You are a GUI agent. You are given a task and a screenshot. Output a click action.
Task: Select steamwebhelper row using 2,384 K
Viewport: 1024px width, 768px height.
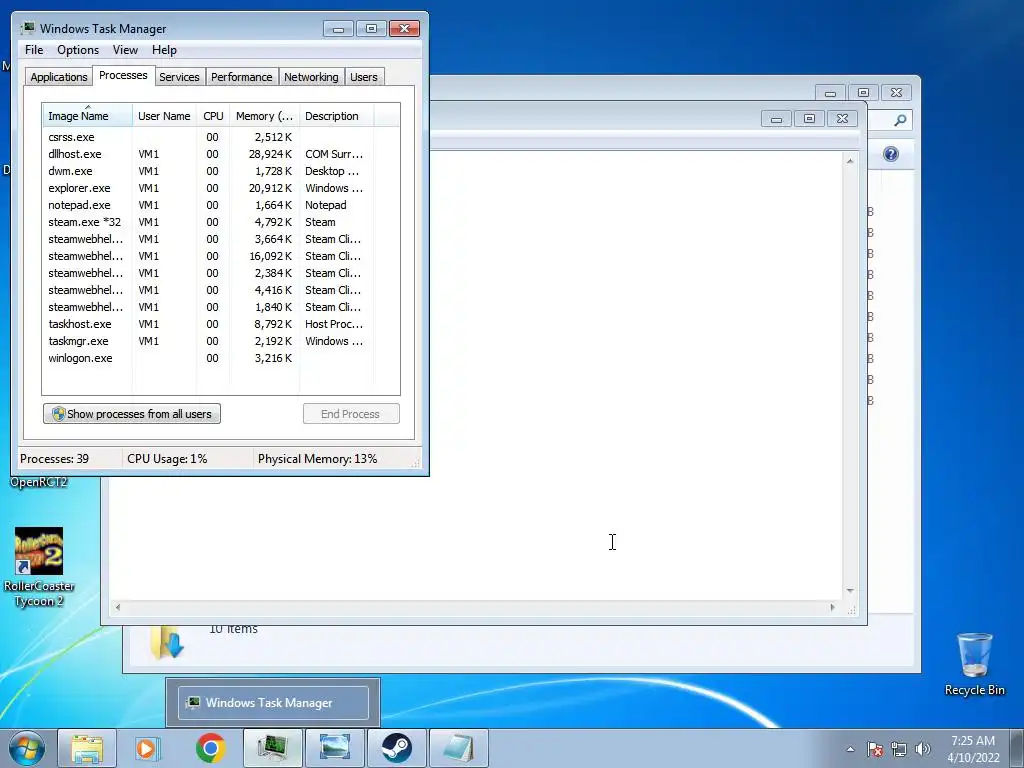tap(221, 273)
